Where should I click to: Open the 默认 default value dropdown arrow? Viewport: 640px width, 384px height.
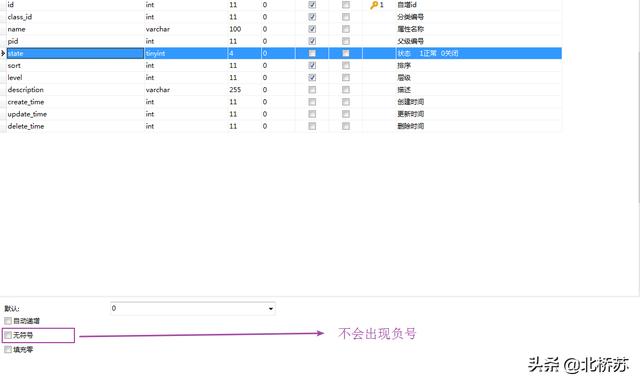point(271,309)
